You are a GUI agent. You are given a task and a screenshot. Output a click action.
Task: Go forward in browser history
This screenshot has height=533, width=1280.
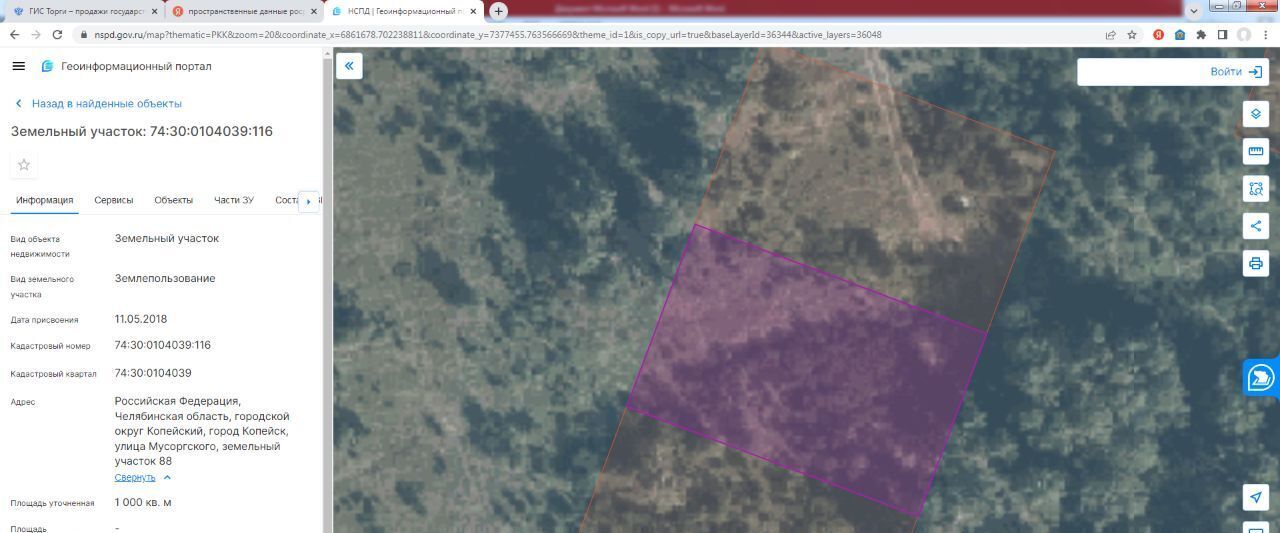[x=36, y=34]
